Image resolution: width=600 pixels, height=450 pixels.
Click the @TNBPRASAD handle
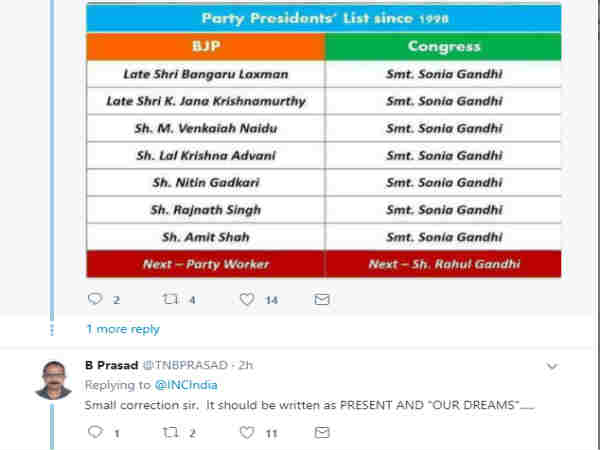185,365
